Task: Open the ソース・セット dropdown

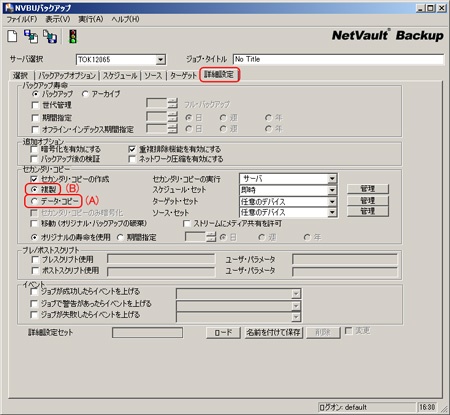Action: tap(332, 212)
